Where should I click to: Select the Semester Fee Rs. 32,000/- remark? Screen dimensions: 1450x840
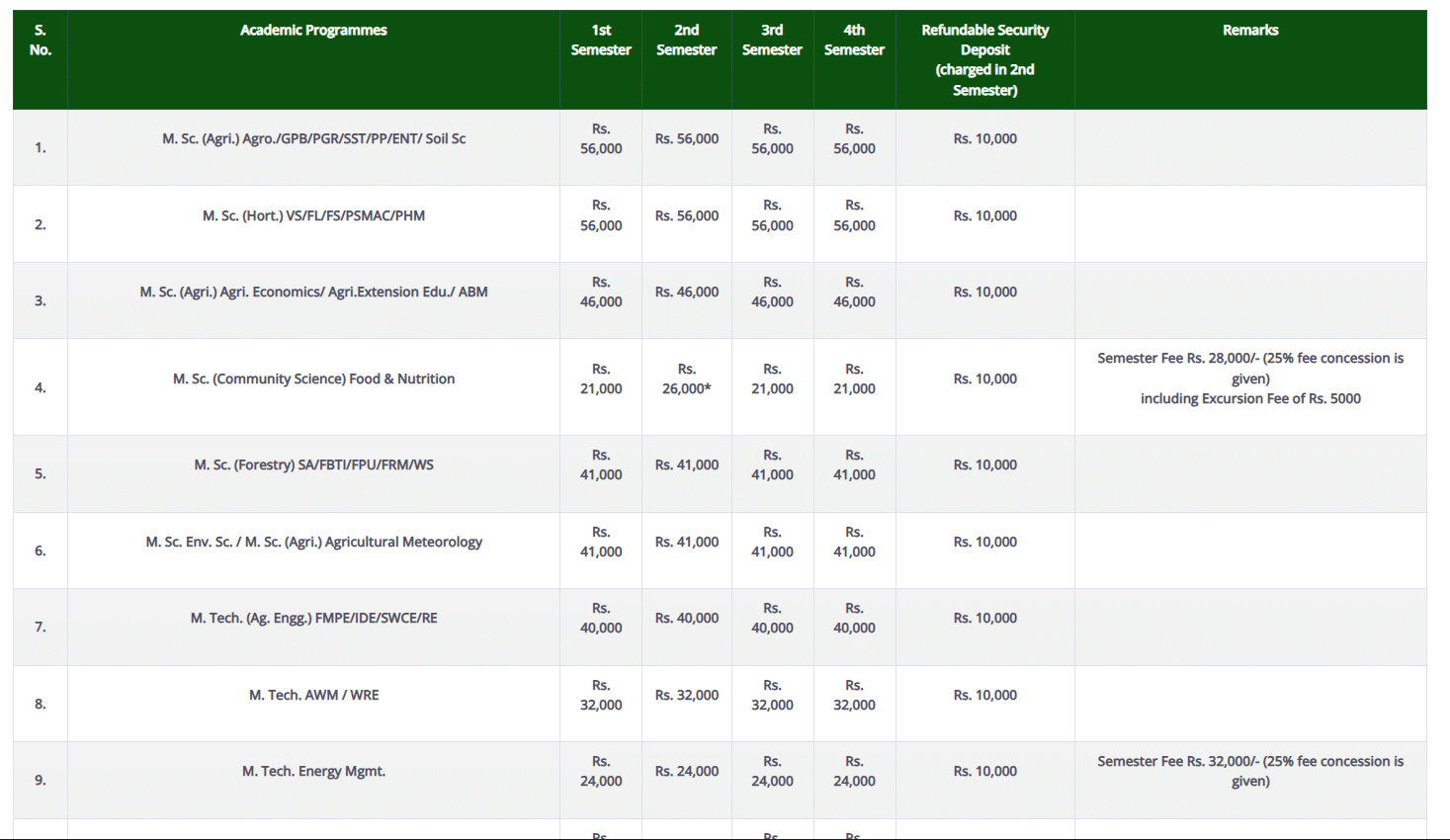(1250, 771)
